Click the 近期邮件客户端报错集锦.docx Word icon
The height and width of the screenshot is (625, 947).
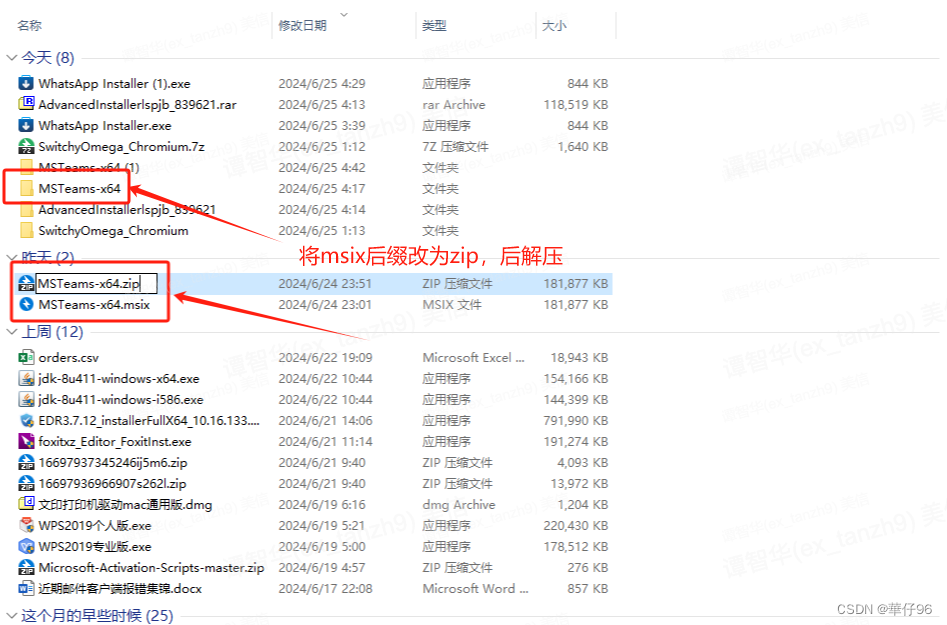(26, 588)
